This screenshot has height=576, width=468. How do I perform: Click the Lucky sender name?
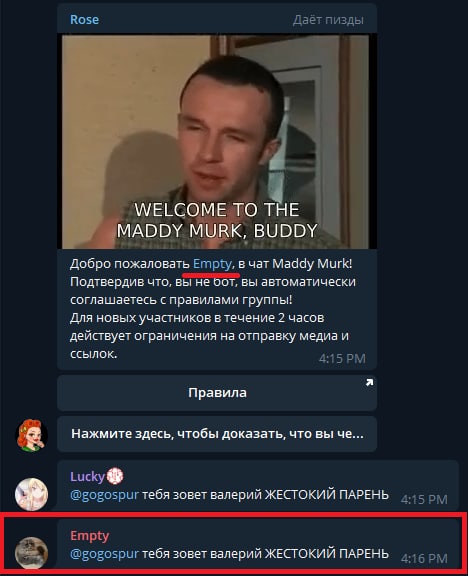point(87,476)
